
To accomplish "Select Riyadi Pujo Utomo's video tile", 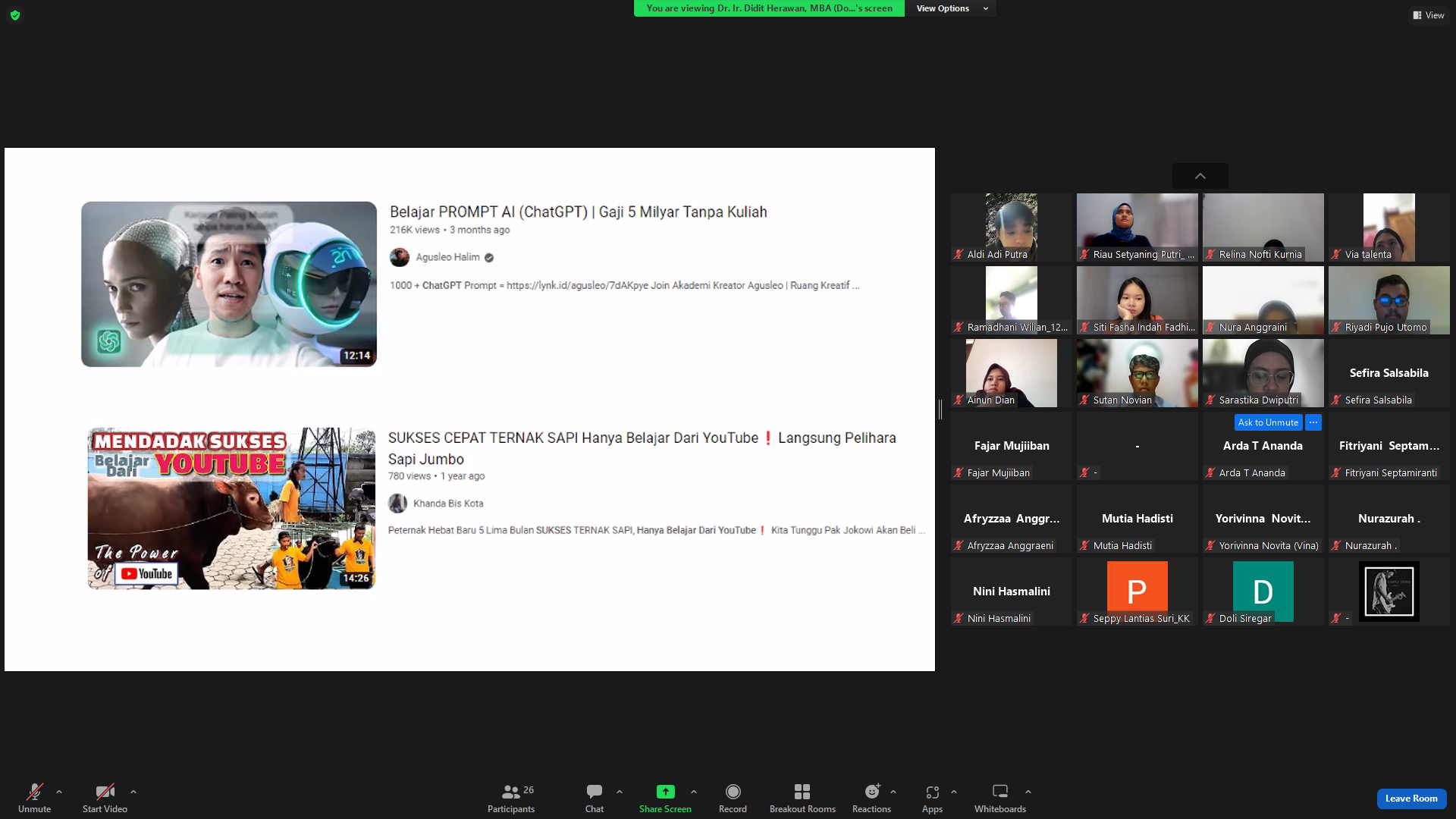I will click(x=1389, y=300).
